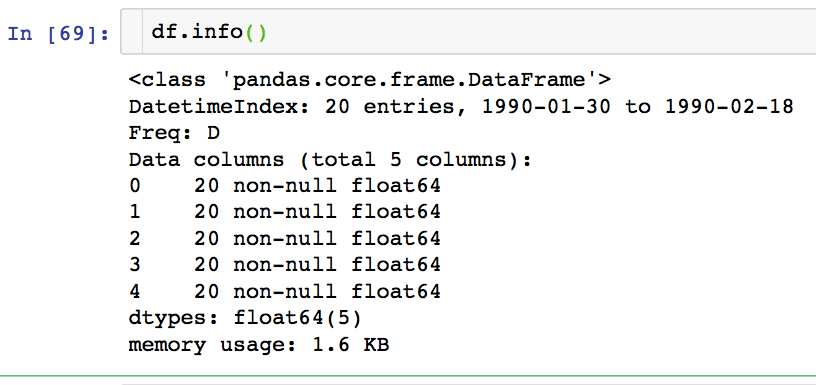Image resolution: width=816 pixels, height=385 pixels.
Task: Click the 'Data columns (total 5 columns)' line
Action: click(330, 160)
